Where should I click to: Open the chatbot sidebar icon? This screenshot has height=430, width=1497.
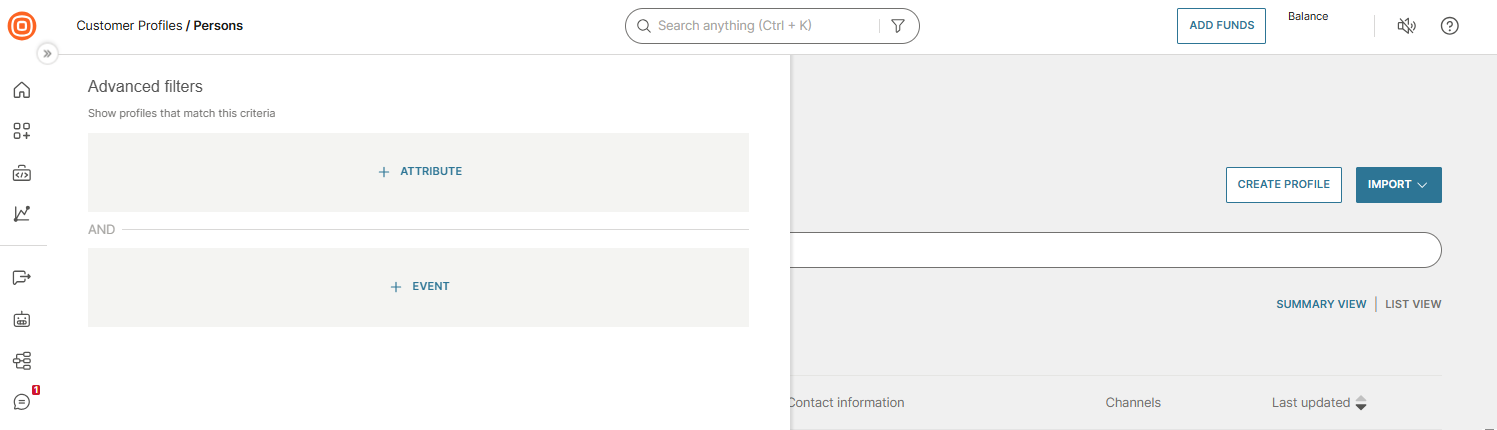click(22, 320)
